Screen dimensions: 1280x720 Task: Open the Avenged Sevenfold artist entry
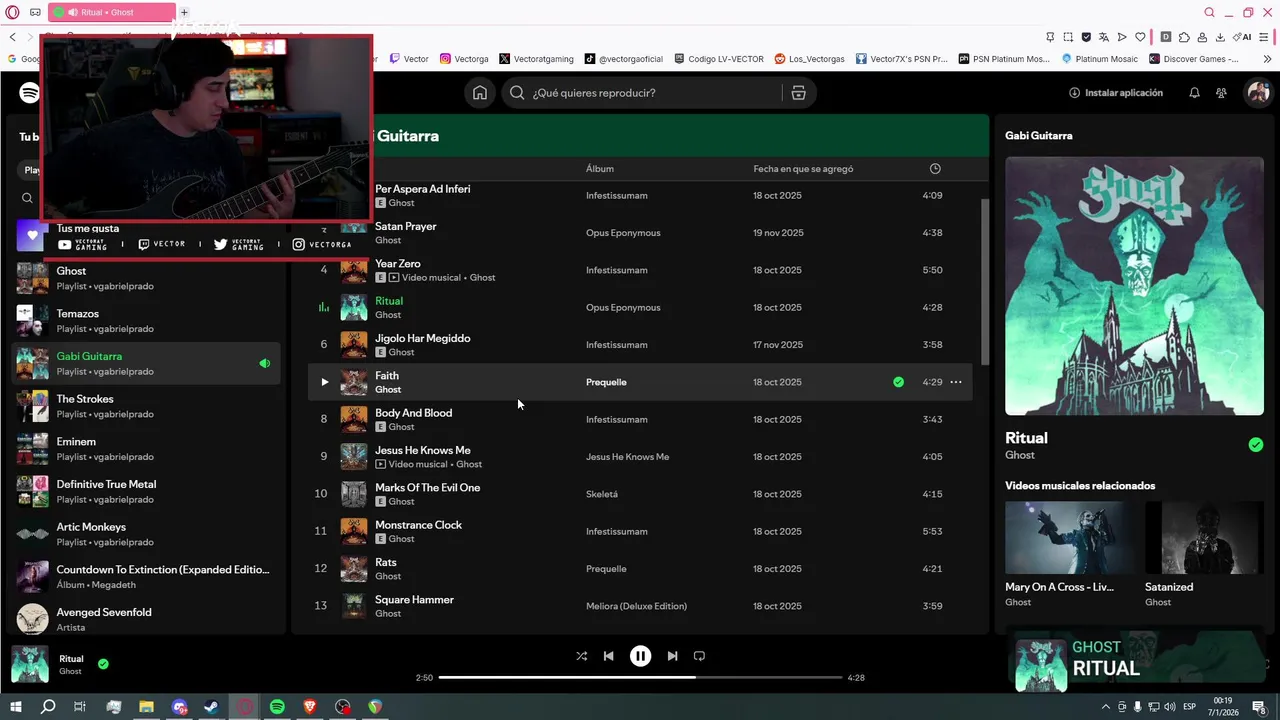[x=146, y=619]
